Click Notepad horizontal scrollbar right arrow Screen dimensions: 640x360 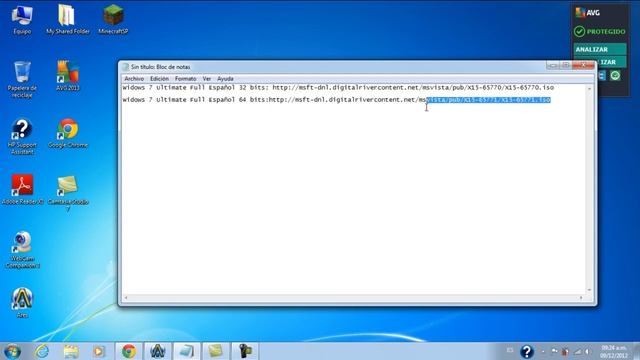pos(581,298)
